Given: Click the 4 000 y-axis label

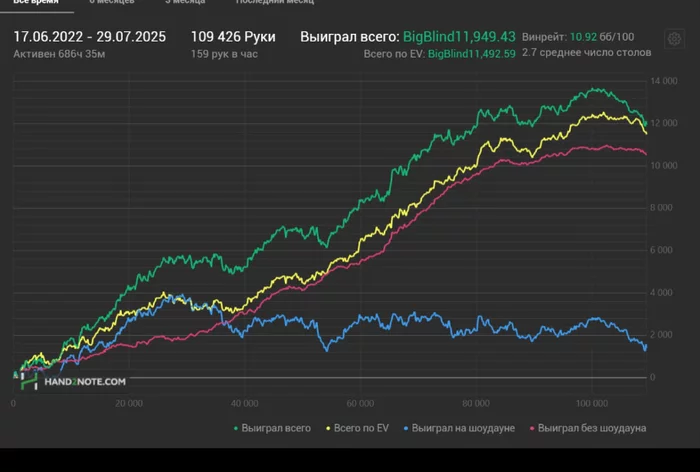Looking at the screenshot, I should coord(661,292).
